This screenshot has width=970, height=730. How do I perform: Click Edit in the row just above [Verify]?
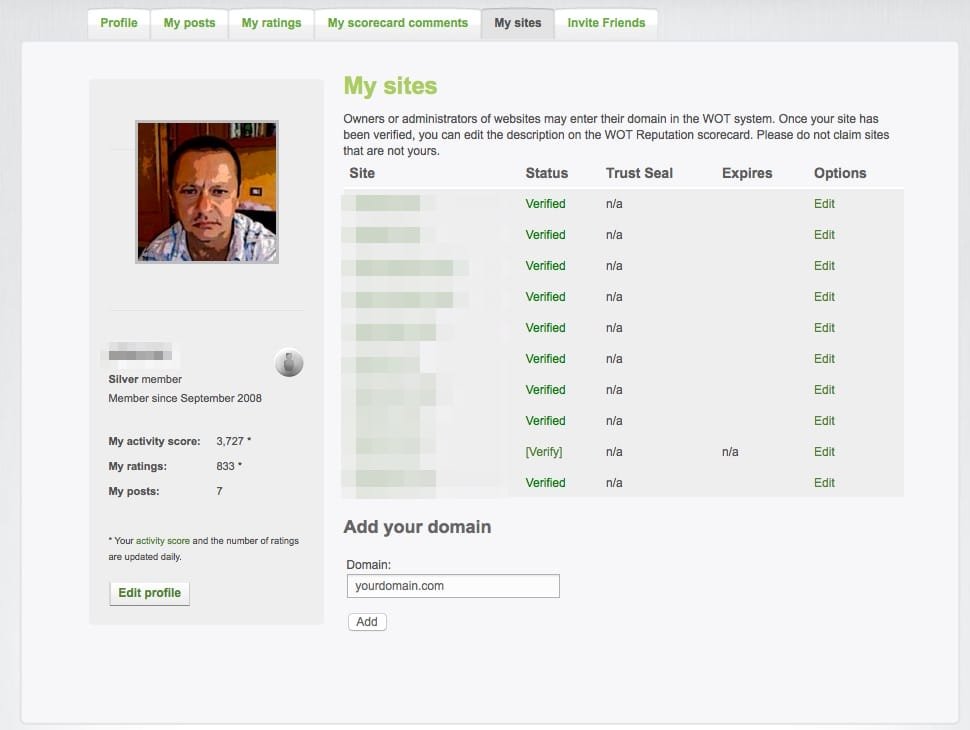824,421
